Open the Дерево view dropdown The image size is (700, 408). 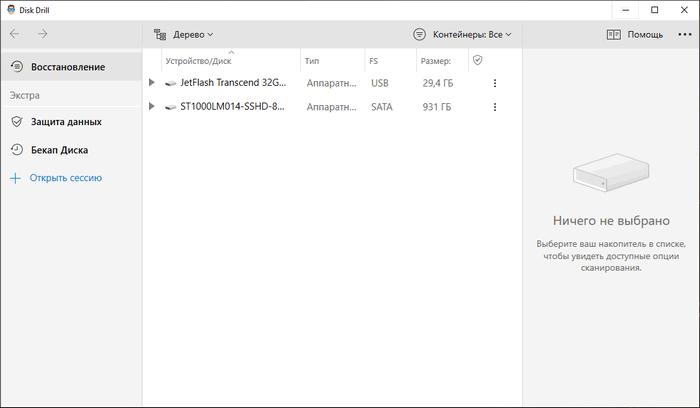point(193,34)
